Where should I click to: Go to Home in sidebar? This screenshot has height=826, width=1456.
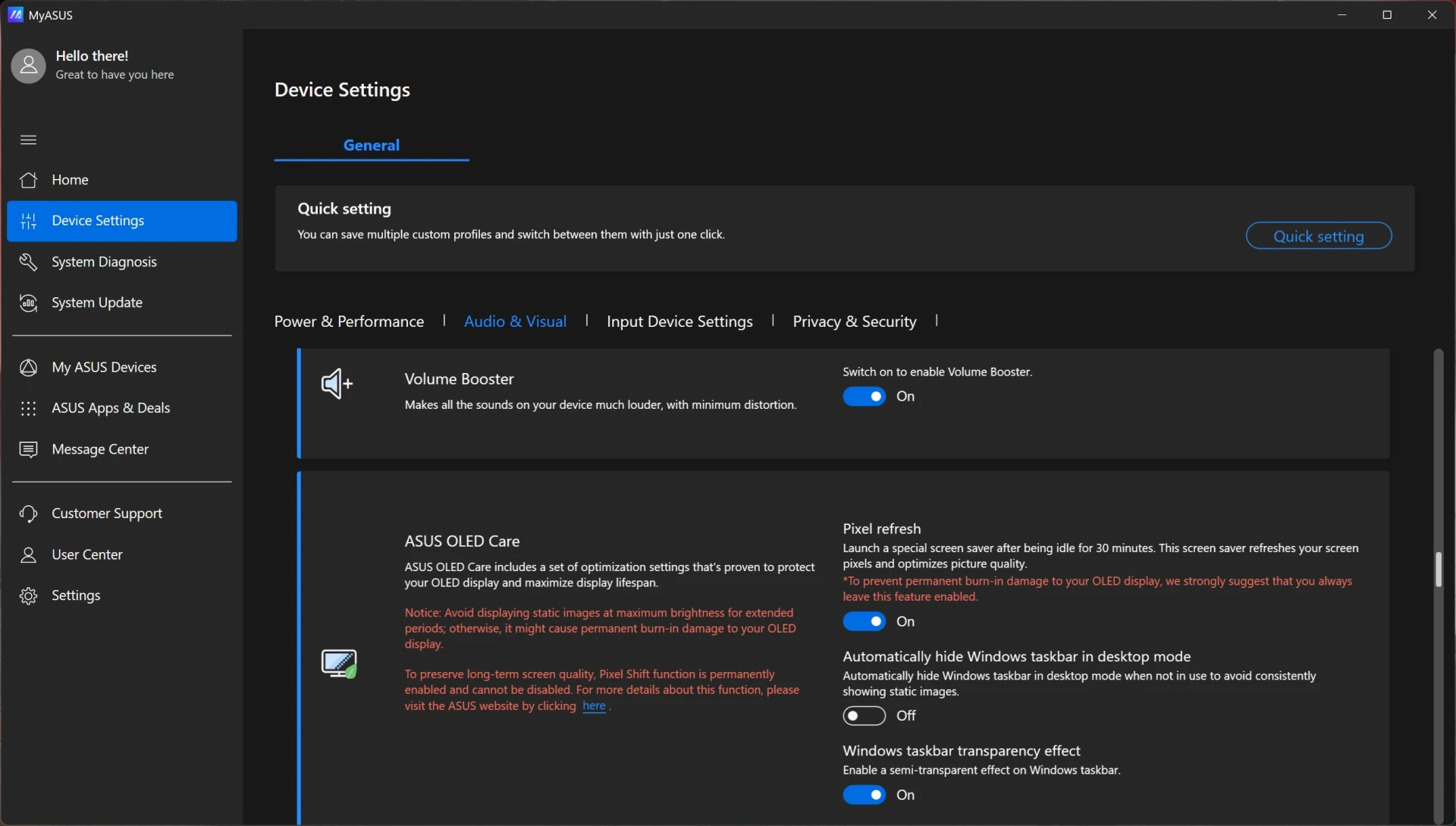(122, 180)
